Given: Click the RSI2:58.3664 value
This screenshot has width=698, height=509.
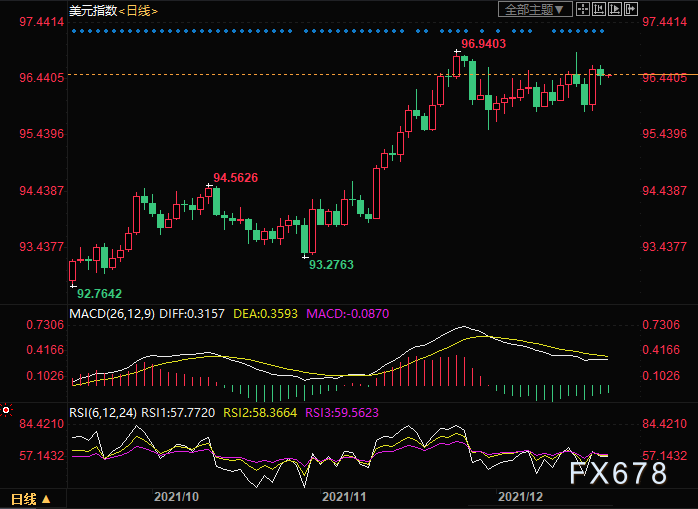Looking at the screenshot, I should tap(260, 413).
